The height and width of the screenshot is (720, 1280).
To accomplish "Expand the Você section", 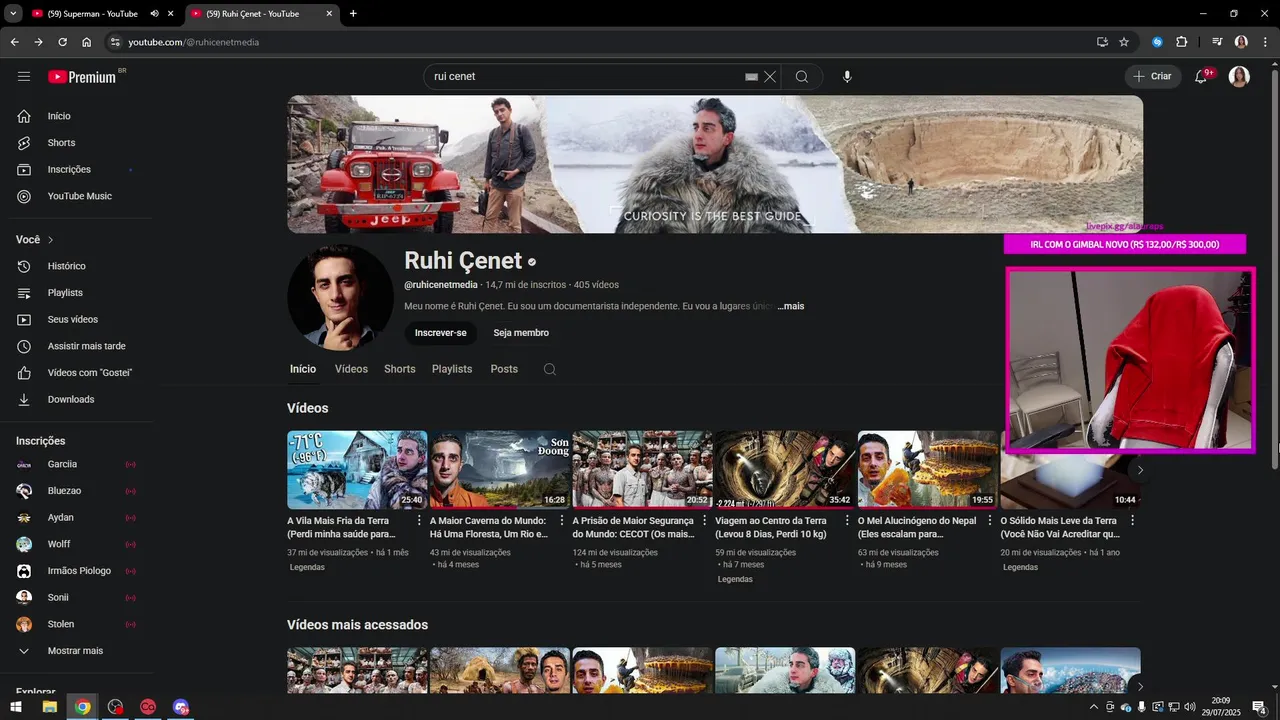I will (x=35, y=240).
